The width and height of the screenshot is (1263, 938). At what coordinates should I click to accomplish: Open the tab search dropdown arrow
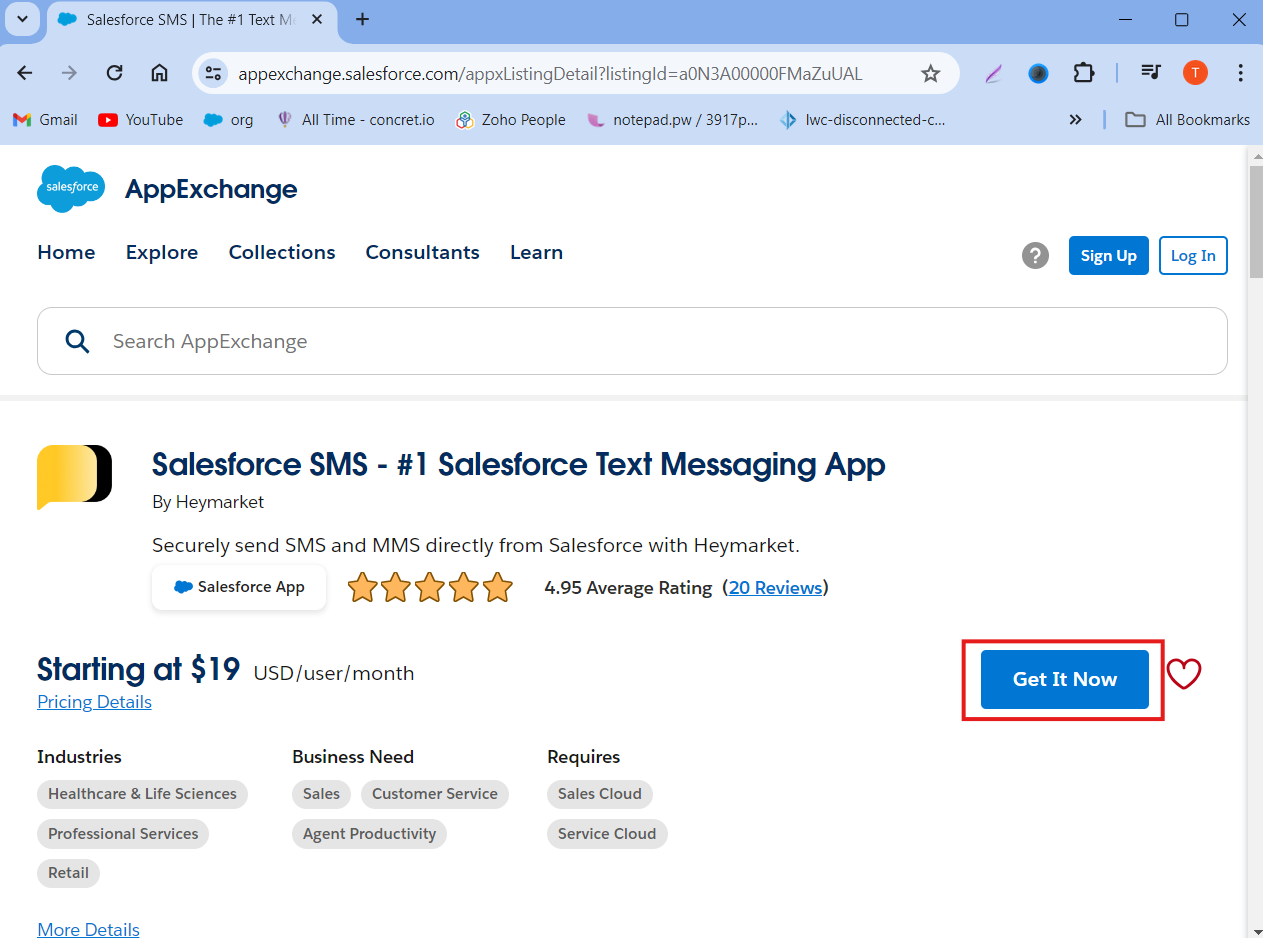(22, 19)
